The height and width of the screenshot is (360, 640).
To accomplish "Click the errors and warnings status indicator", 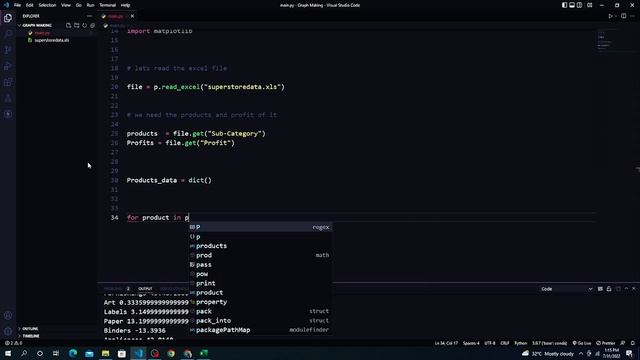I will [13, 343].
